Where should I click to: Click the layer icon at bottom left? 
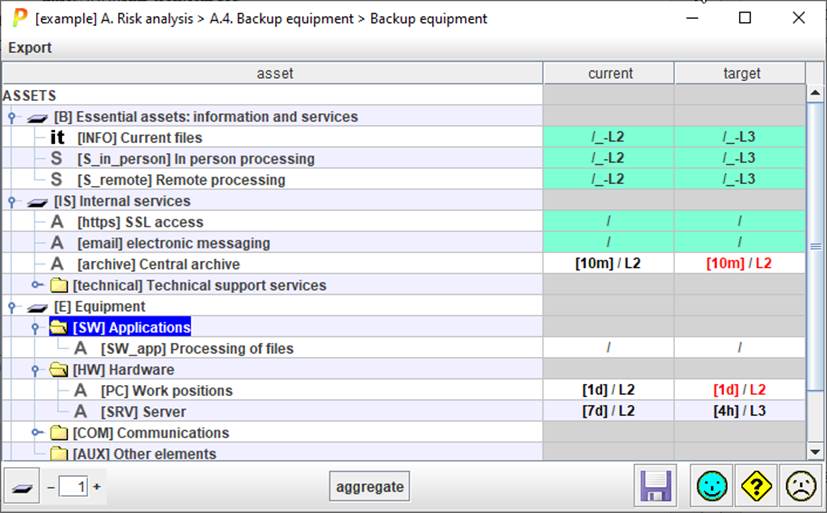pyautogui.click(x=22, y=487)
